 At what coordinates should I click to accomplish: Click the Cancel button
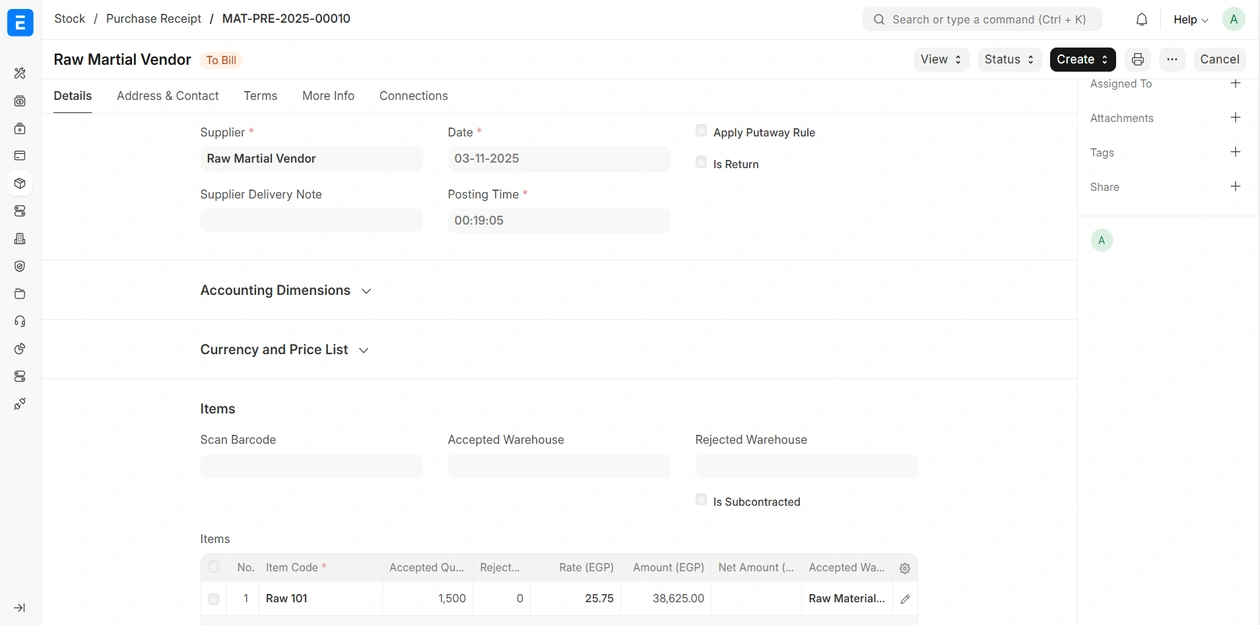[x=1219, y=60]
